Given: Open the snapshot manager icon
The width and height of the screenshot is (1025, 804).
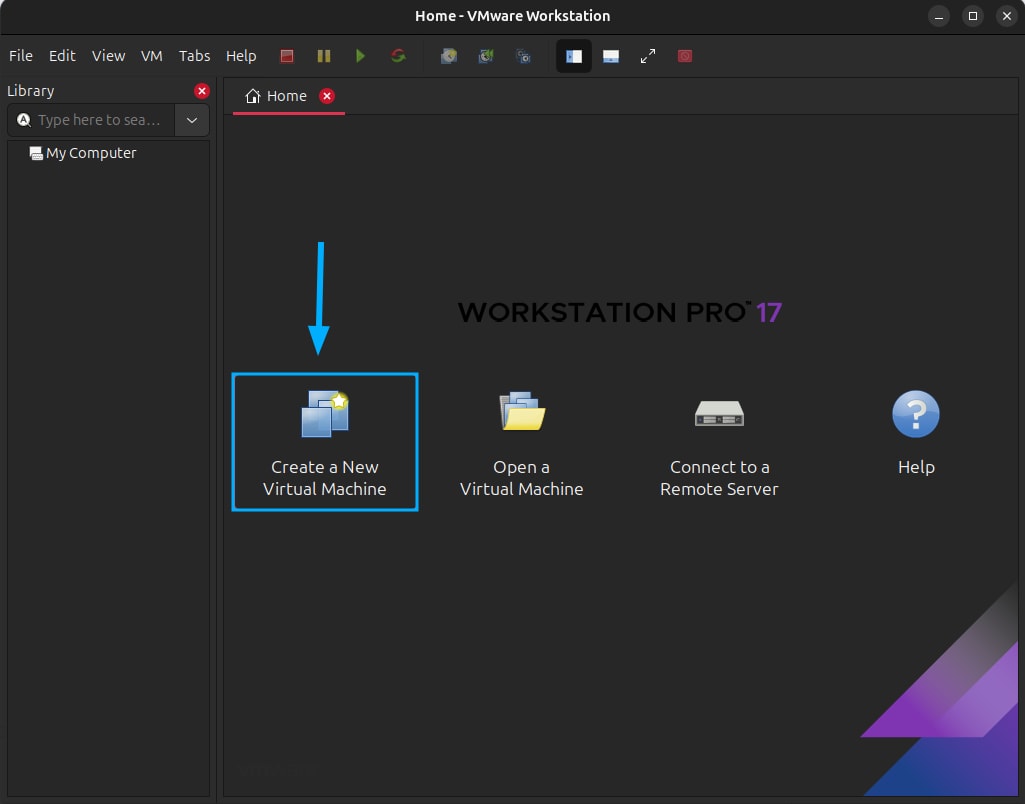Looking at the screenshot, I should pyautogui.click(x=523, y=56).
